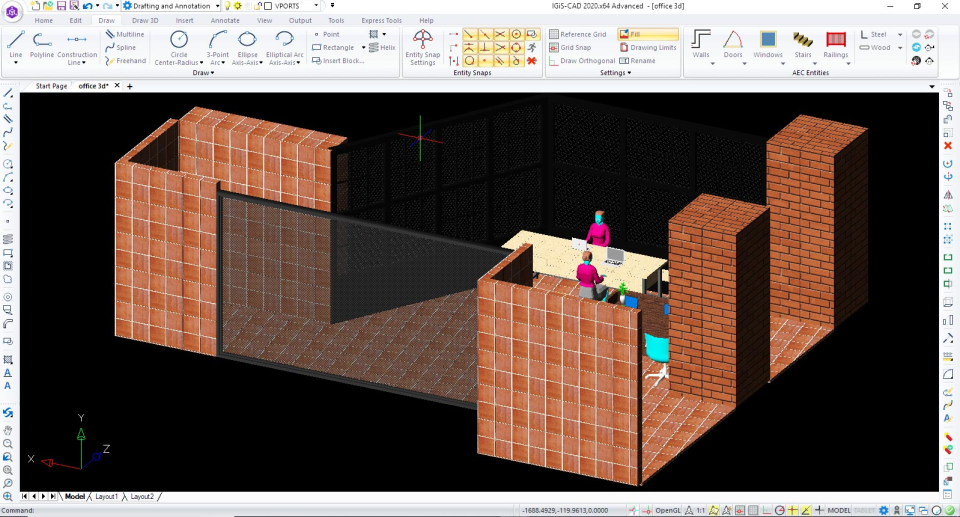Insert Doors from AEC Entities

click(x=733, y=44)
